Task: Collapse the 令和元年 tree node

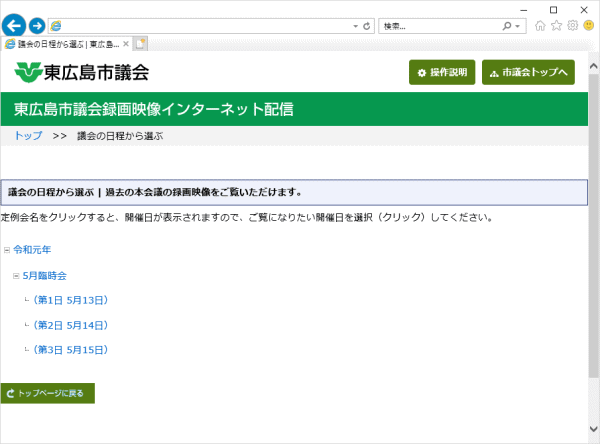Action: coord(7,250)
